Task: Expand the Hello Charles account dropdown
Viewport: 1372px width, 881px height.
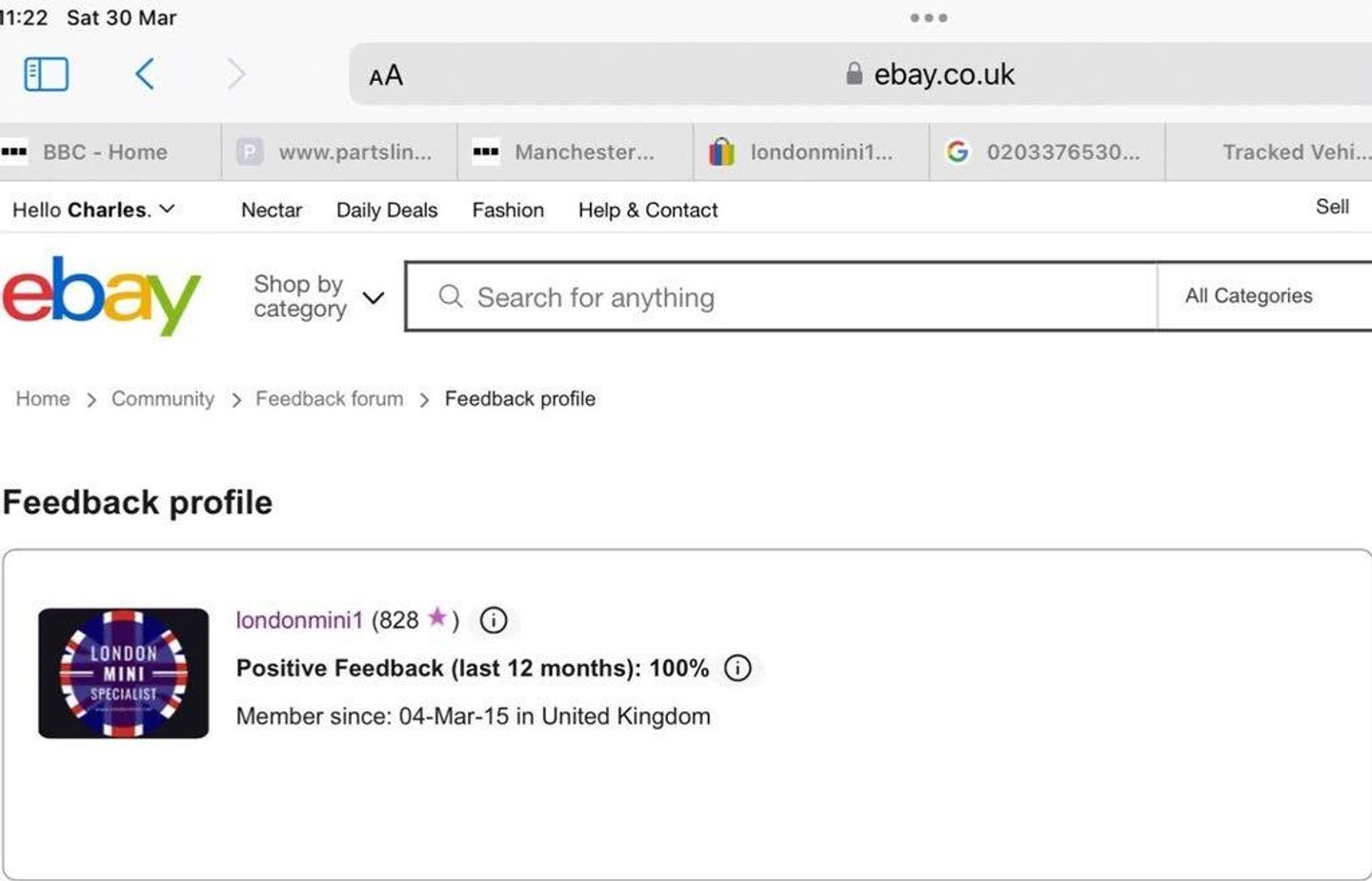Action: pos(93,210)
